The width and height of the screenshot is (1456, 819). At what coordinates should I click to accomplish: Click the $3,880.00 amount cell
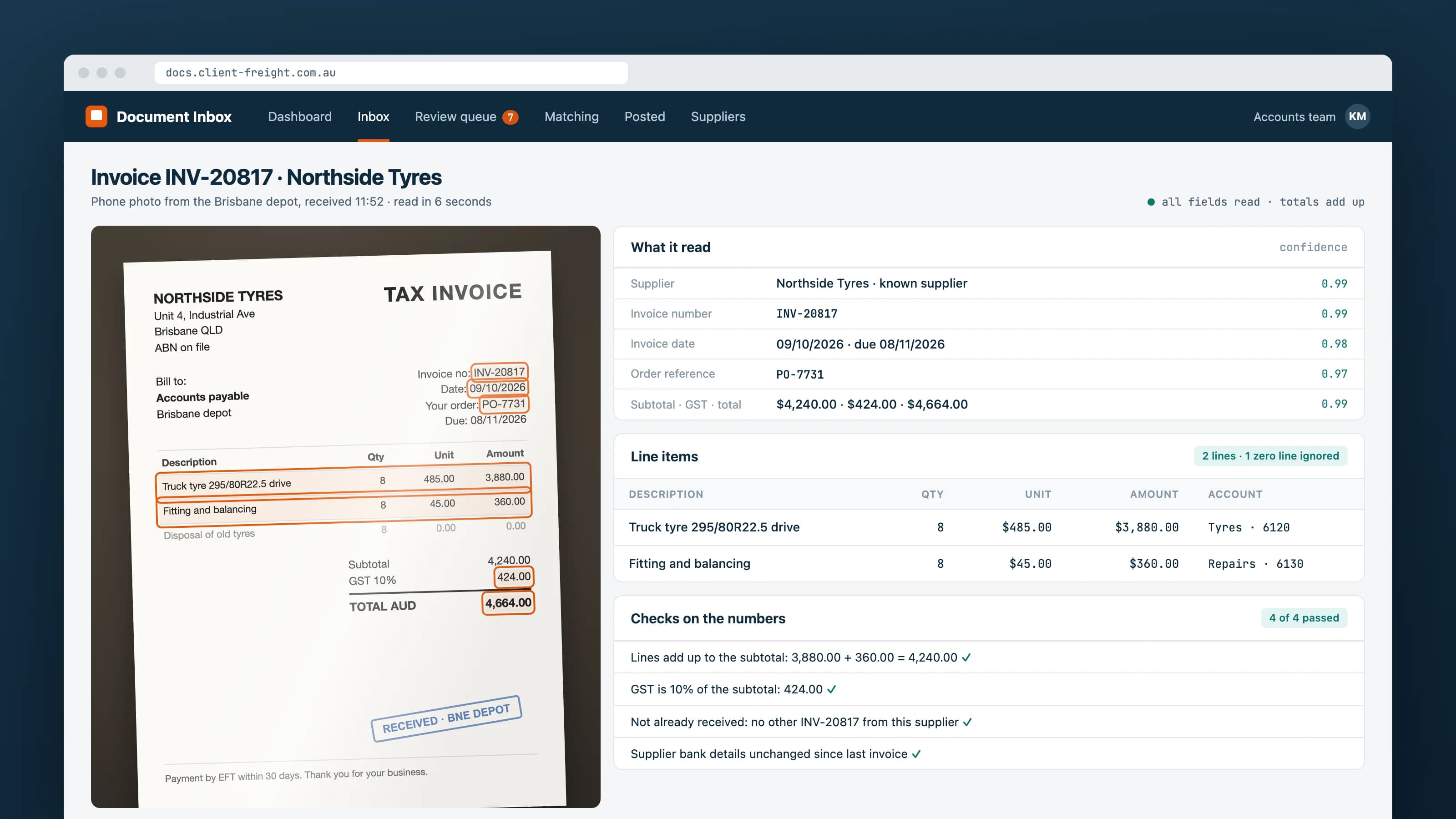click(x=1146, y=527)
